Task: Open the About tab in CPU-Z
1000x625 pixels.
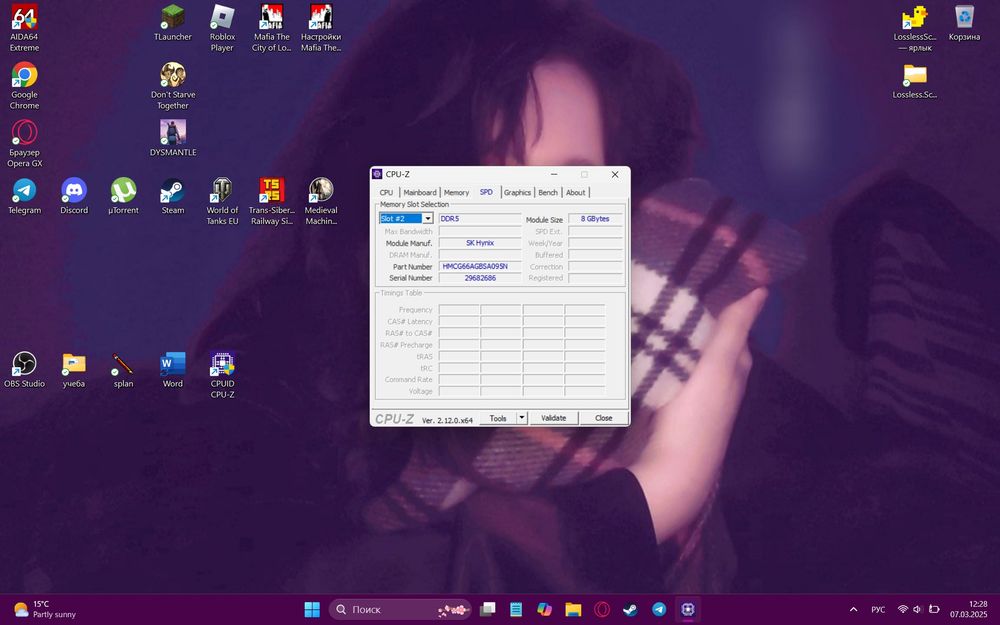Action: pyautogui.click(x=575, y=193)
